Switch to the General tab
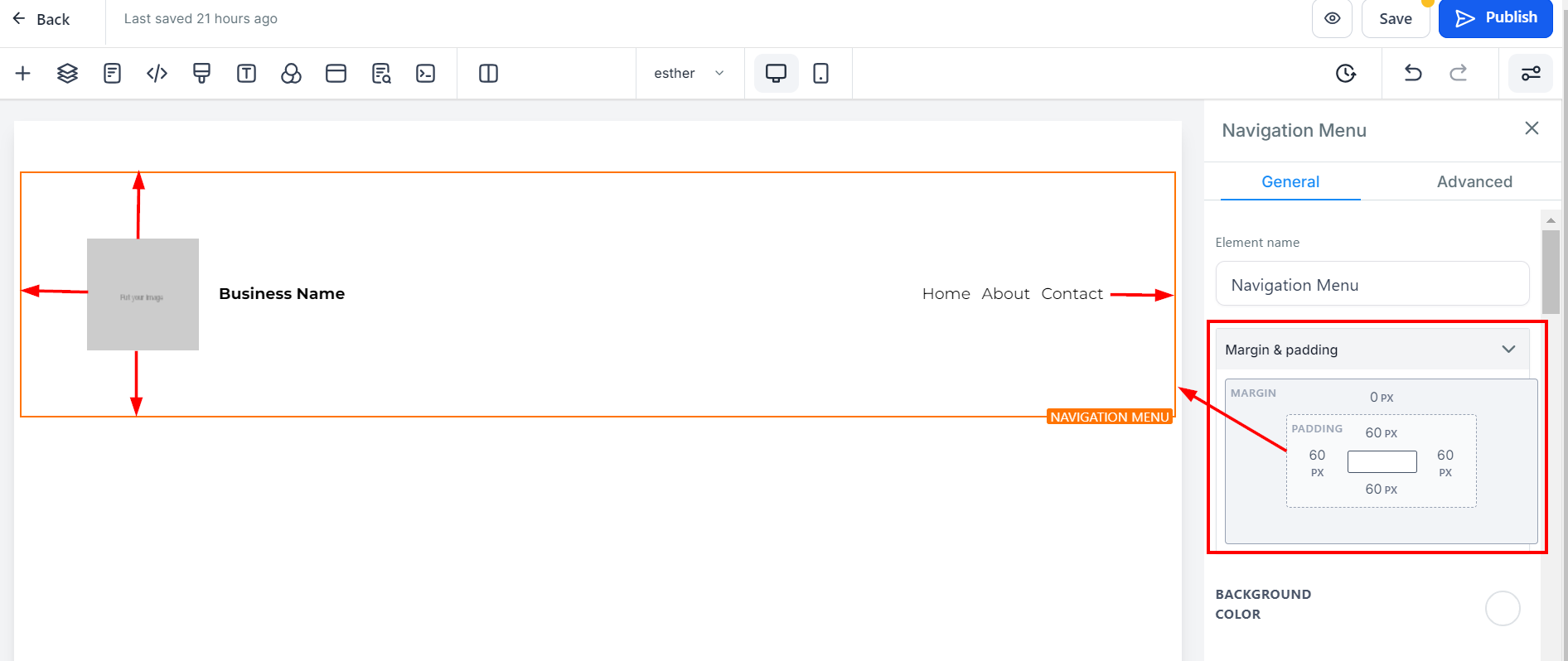The width and height of the screenshot is (1568, 661). [x=1290, y=182]
